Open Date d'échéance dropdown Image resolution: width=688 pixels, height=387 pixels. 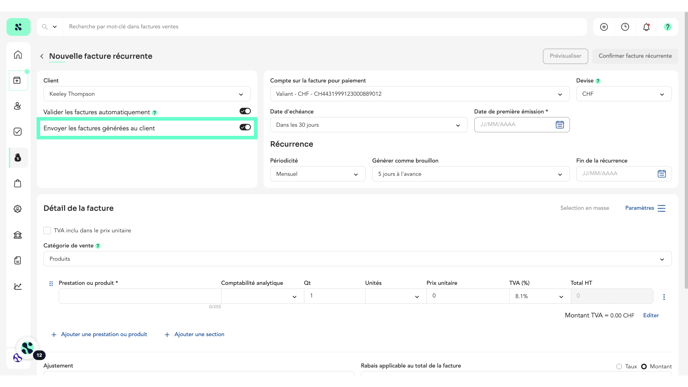tap(369, 125)
